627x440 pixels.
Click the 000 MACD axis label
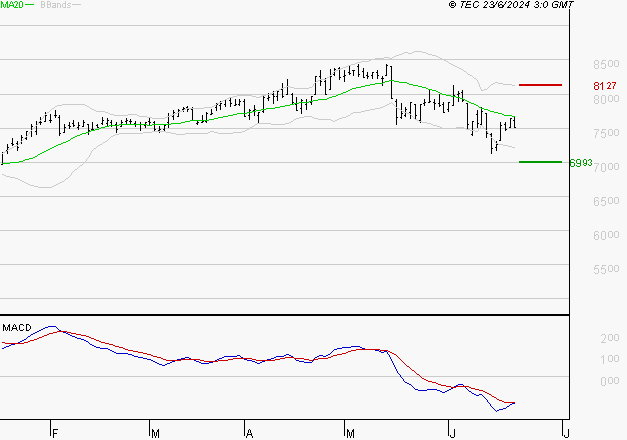point(610,381)
